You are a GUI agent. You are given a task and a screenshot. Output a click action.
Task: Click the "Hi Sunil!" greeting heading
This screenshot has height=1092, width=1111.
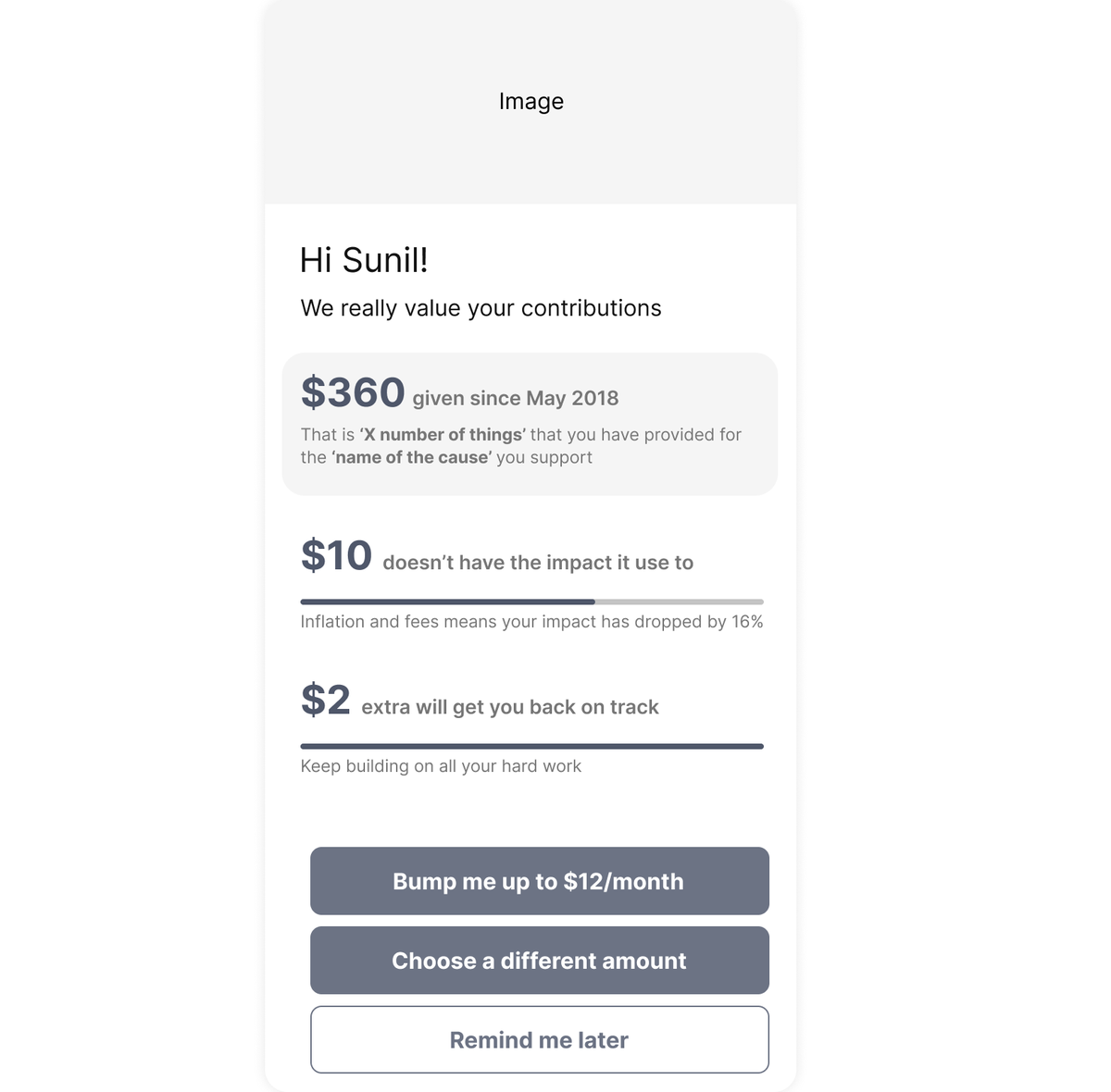[x=364, y=260]
